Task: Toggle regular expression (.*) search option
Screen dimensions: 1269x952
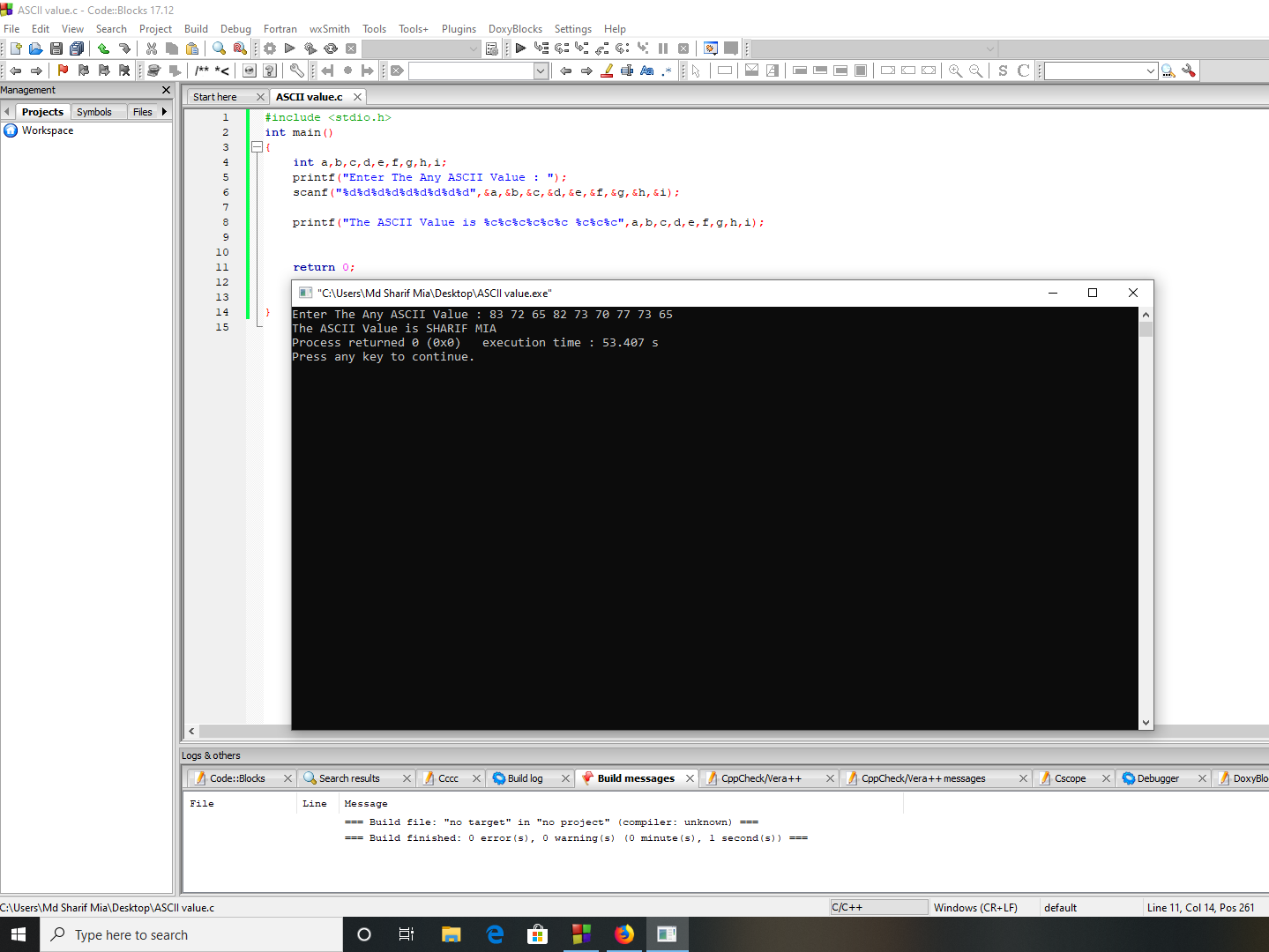Action: [668, 71]
